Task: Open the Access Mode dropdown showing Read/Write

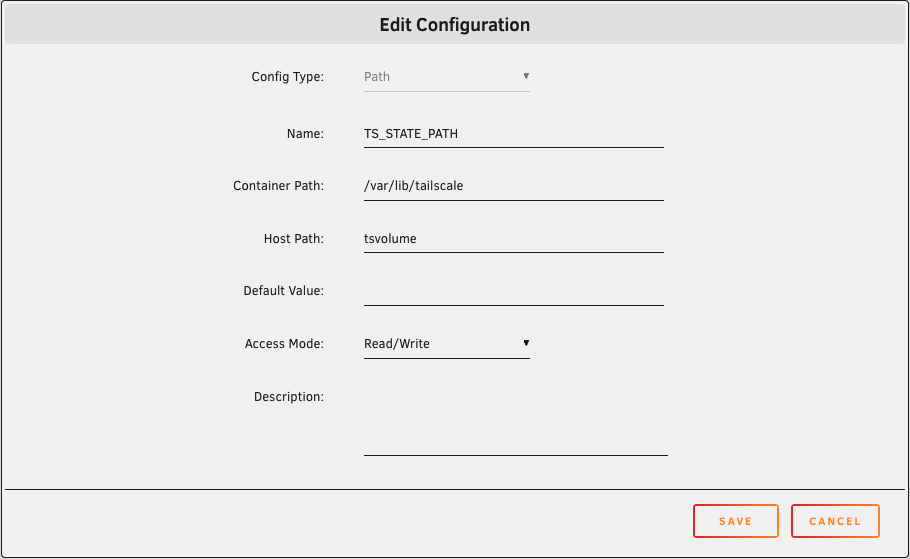Action: 445,344
